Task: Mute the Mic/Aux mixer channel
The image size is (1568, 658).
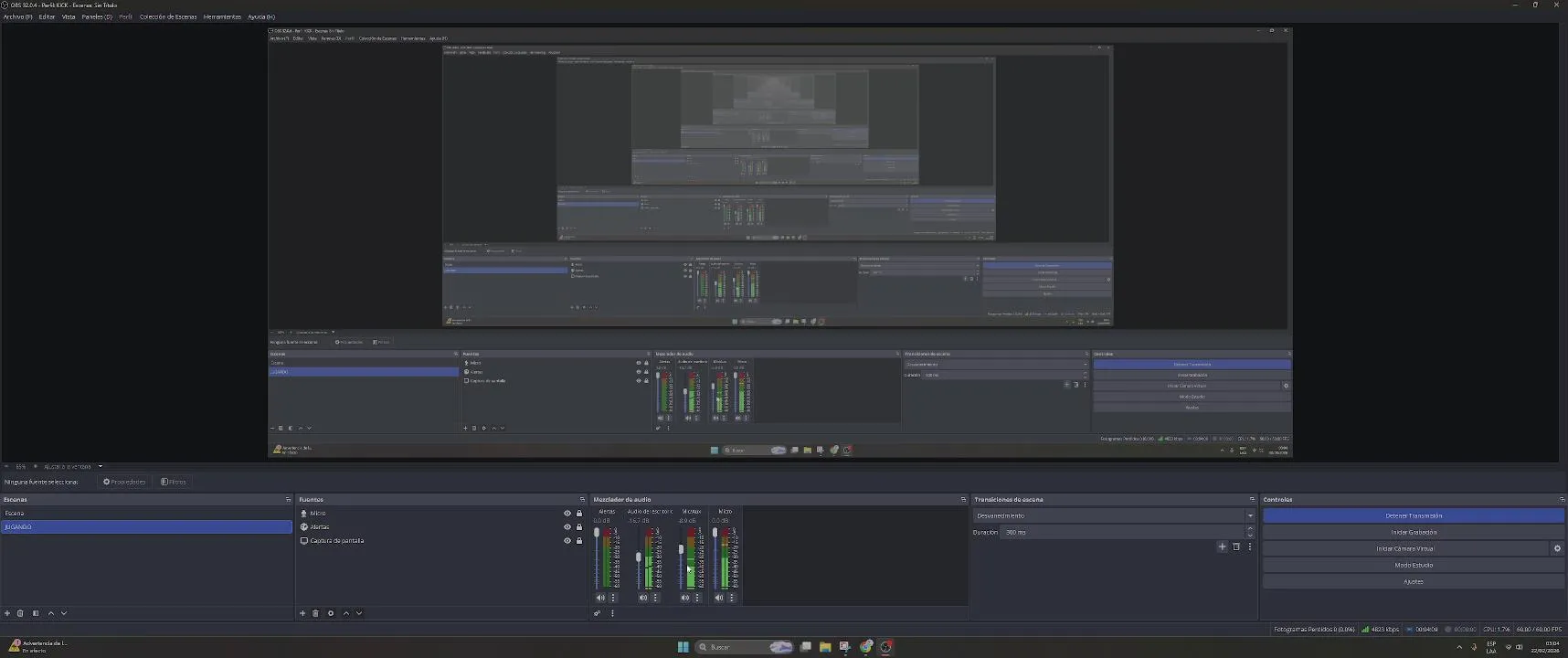Action: click(685, 598)
